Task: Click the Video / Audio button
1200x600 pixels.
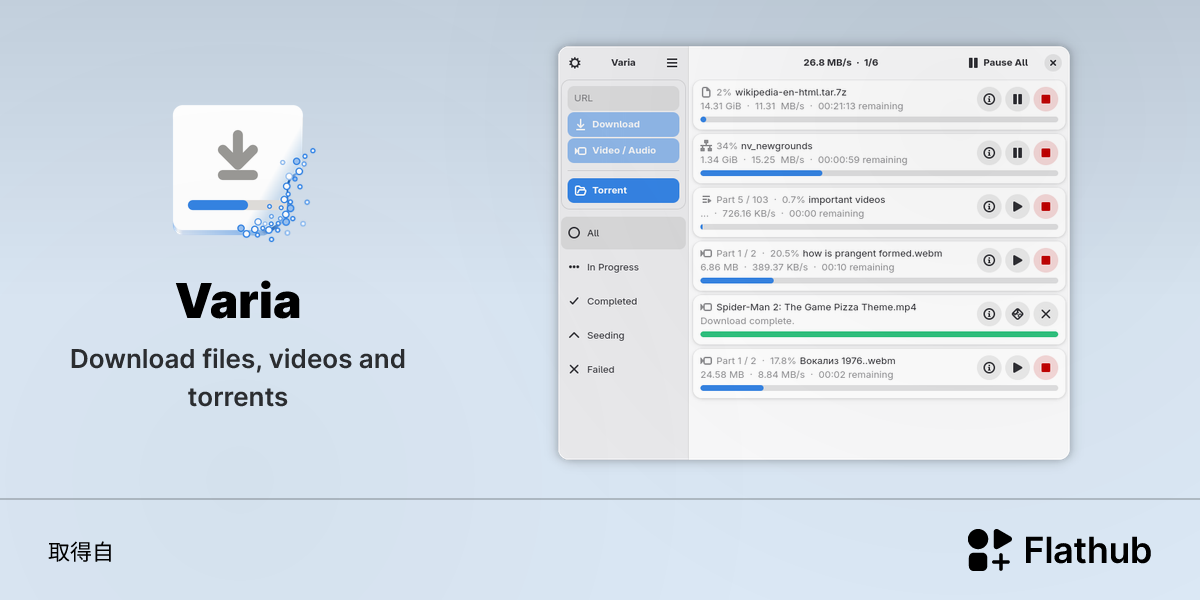Action: [x=623, y=150]
